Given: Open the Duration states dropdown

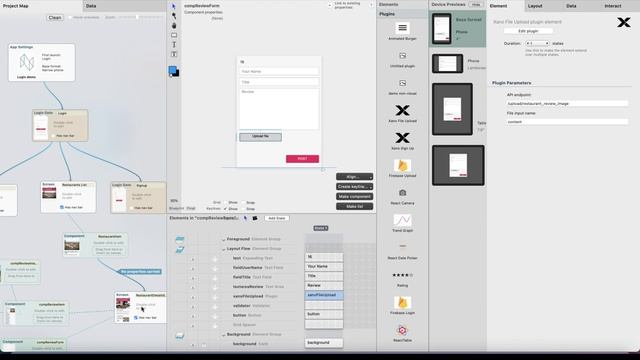Looking at the screenshot, I should point(537,43).
